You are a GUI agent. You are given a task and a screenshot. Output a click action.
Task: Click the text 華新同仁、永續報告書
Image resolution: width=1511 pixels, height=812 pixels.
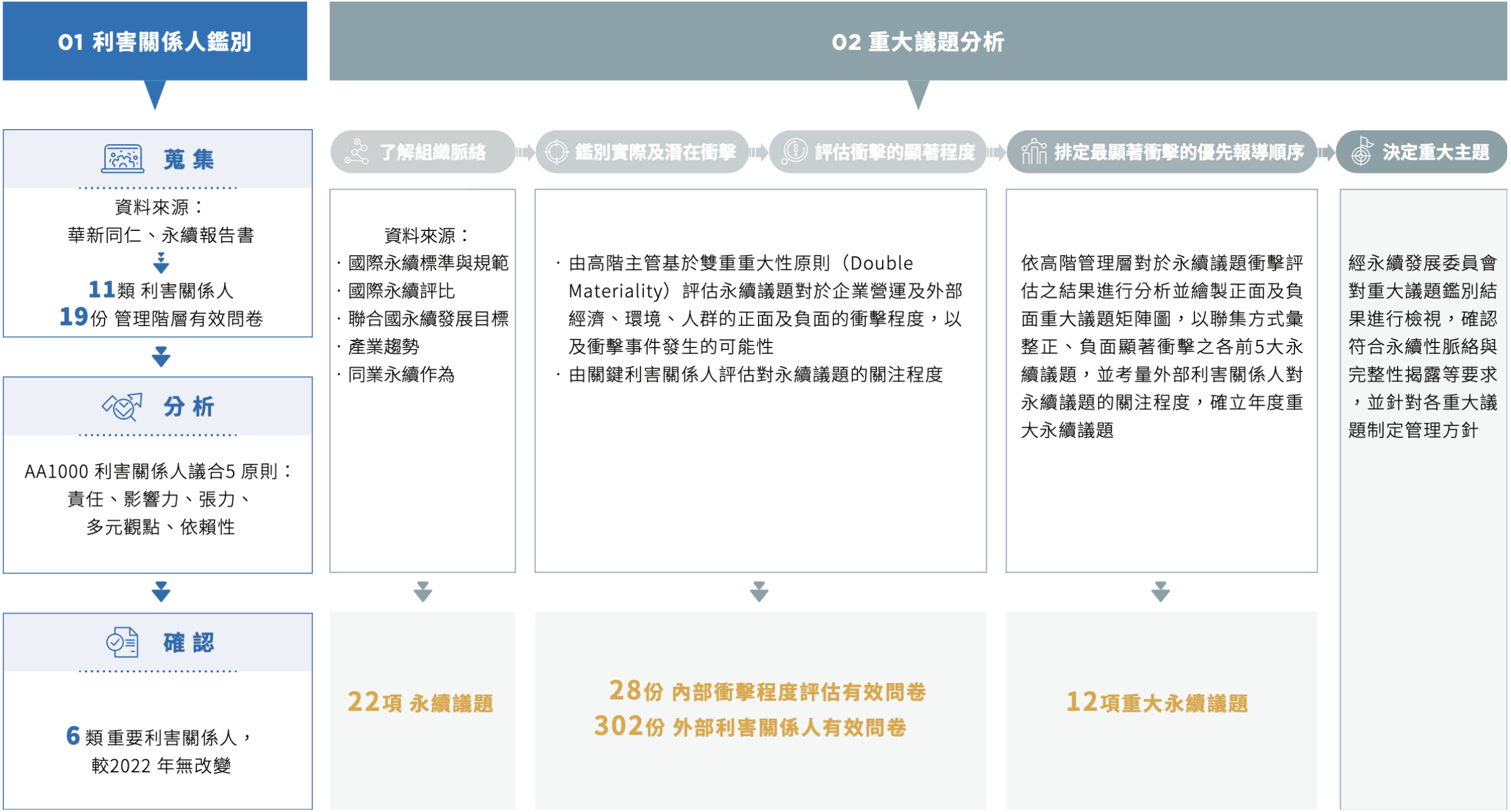tap(161, 235)
